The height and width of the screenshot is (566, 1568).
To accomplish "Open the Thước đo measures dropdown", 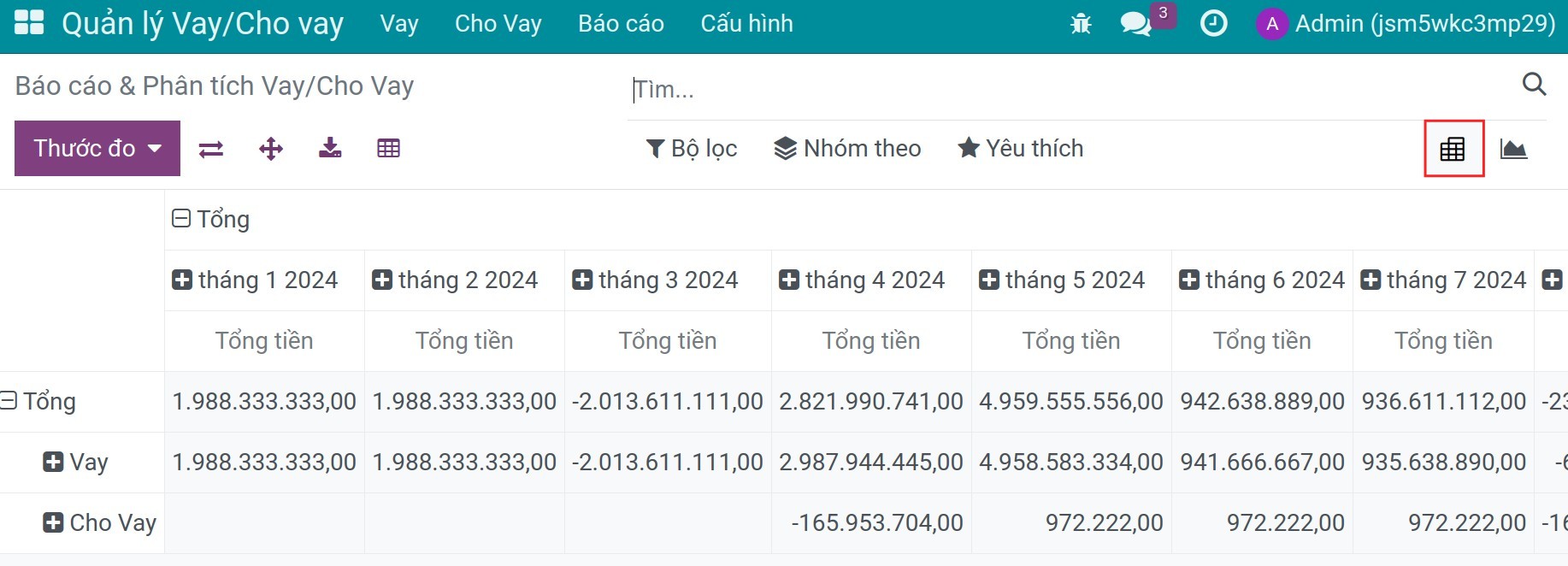I will (97, 148).
